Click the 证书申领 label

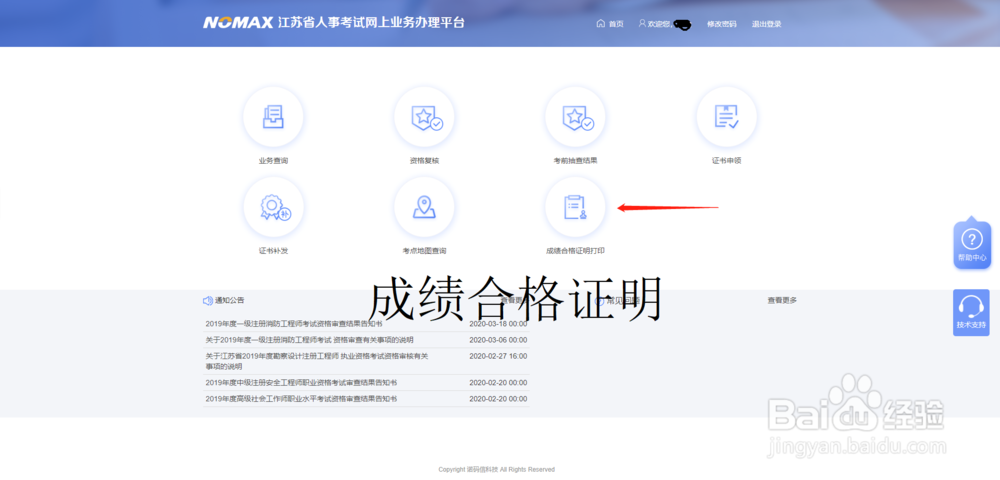pos(726,161)
